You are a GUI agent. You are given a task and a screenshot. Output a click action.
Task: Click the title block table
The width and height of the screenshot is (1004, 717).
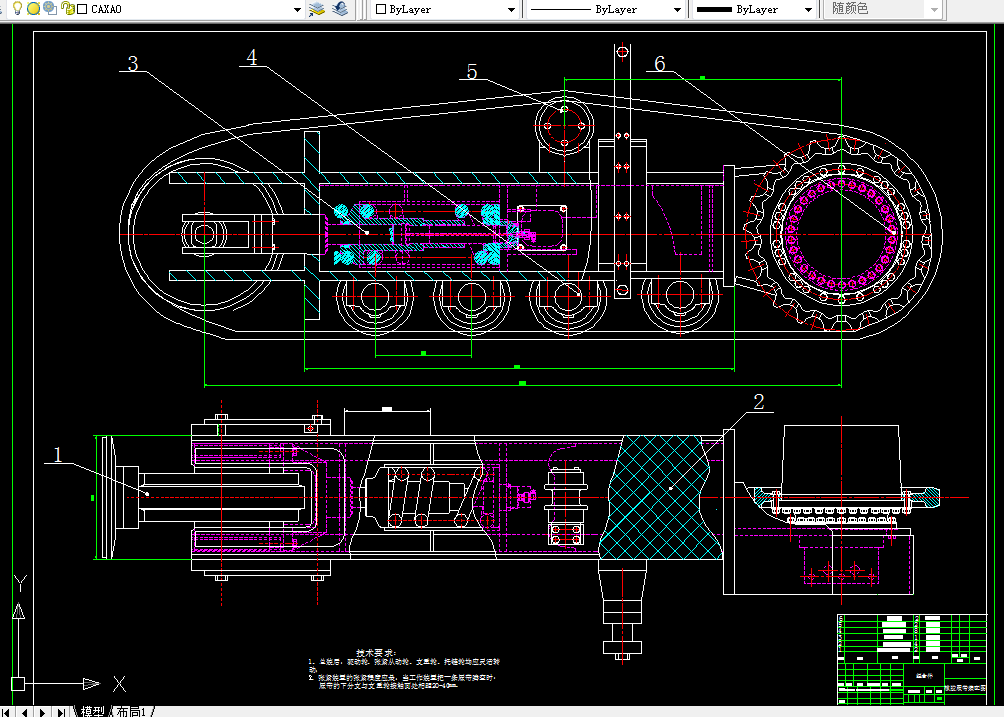(x=912, y=658)
